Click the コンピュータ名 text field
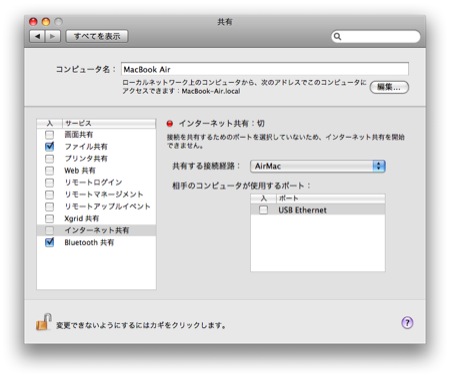 coord(265,69)
